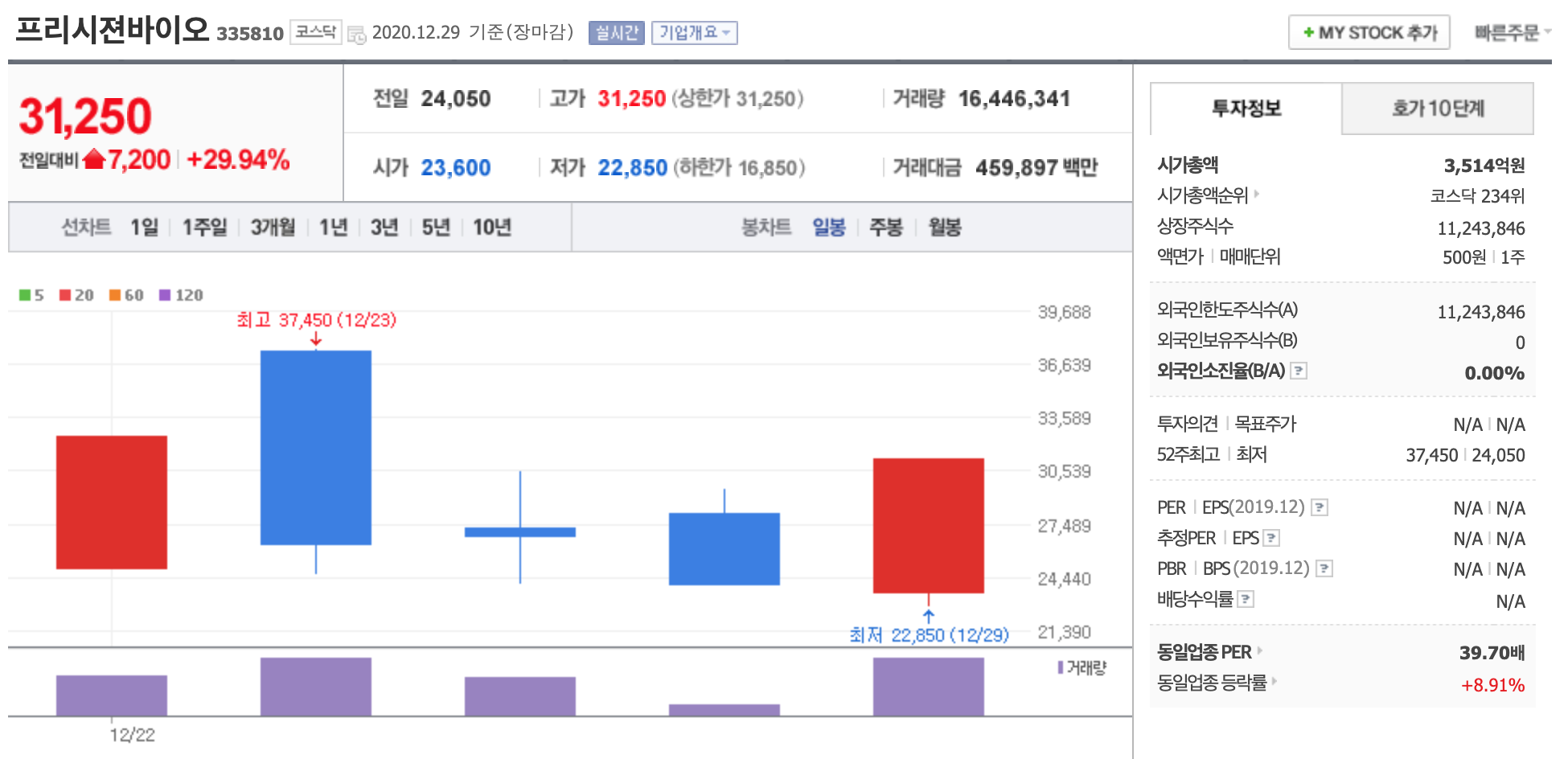Viewport: 1568px width, 759px height.
Task: Click the 최저 22,850 (12/29) label
Action: tap(929, 635)
